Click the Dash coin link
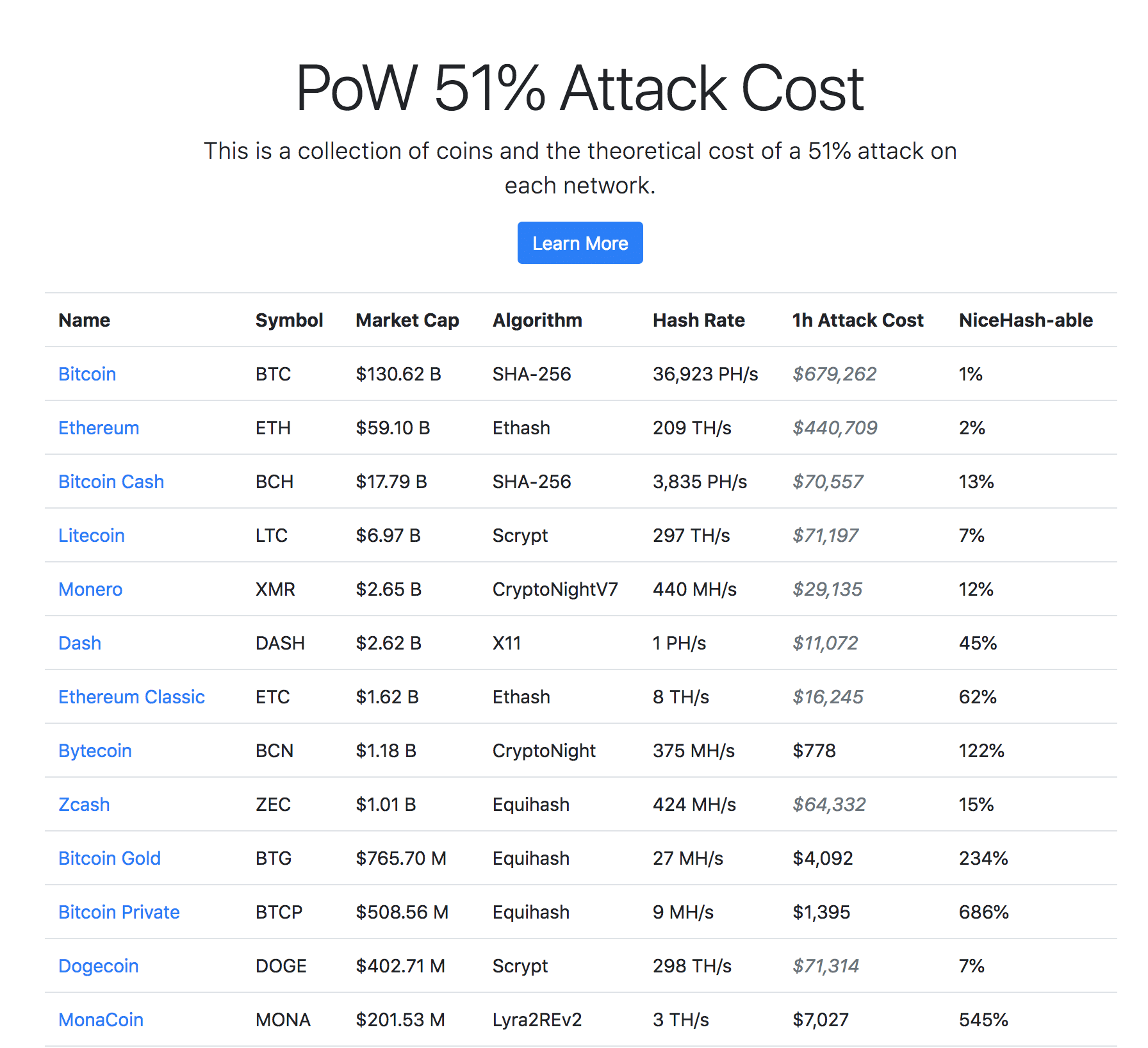 tap(80, 643)
